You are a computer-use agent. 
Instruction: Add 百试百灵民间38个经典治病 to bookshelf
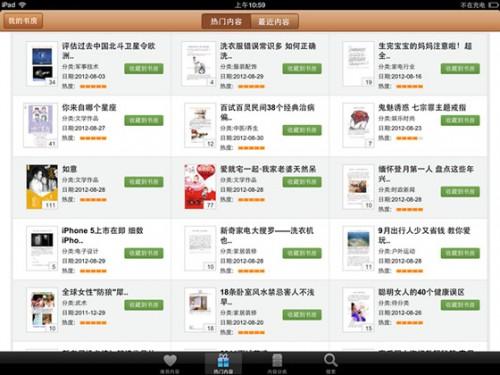(302, 130)
